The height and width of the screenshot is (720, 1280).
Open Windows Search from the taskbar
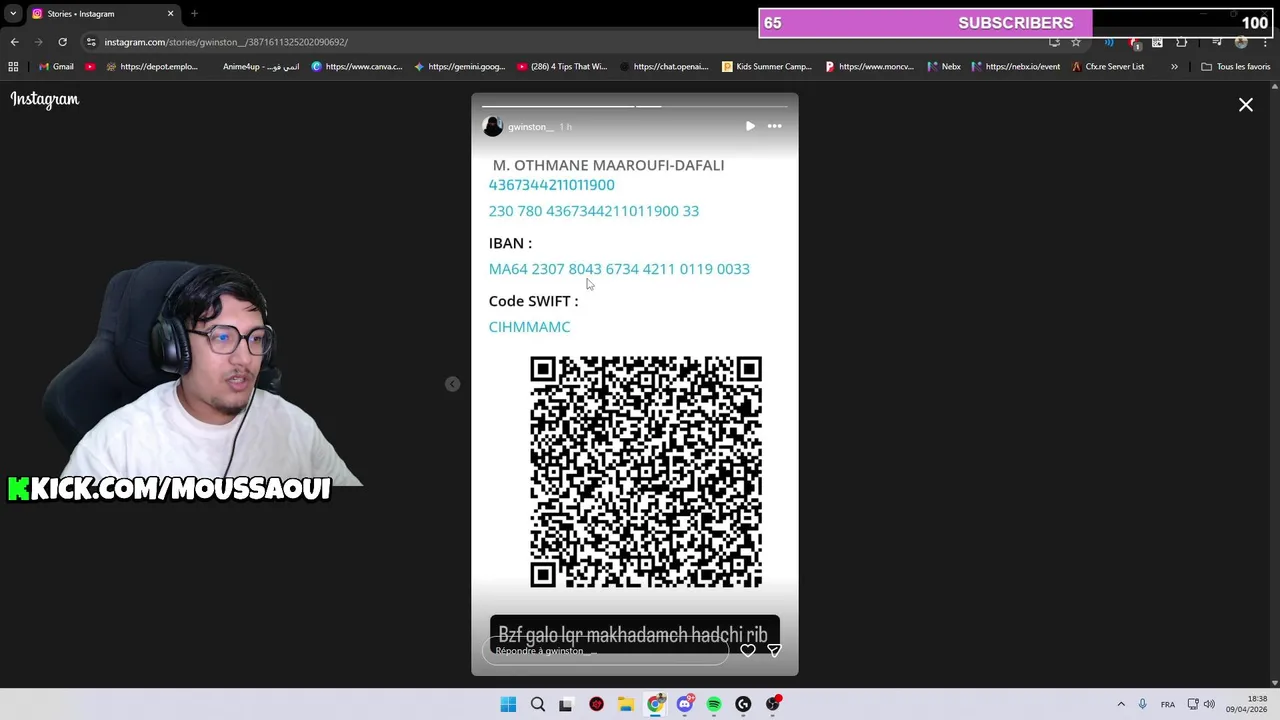(x=538, y=704)
